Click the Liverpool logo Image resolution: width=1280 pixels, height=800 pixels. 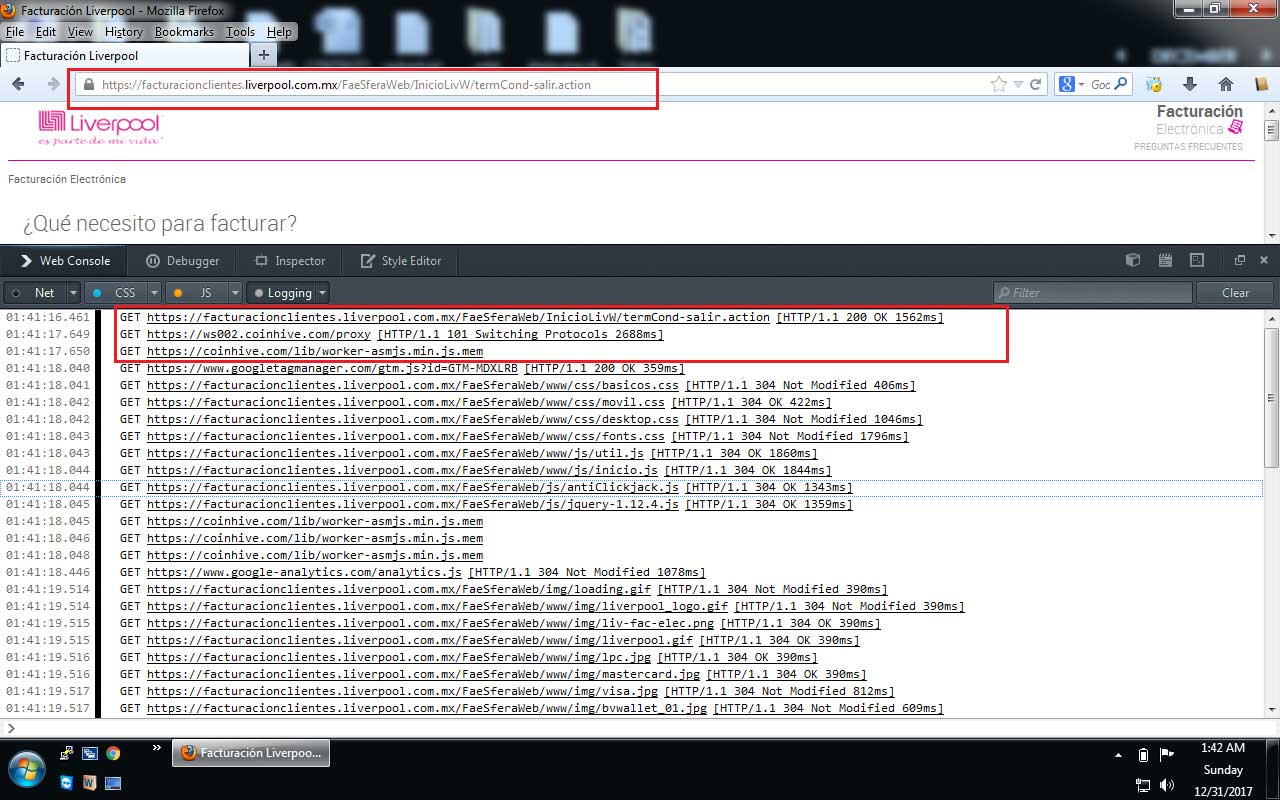point(100,128)
